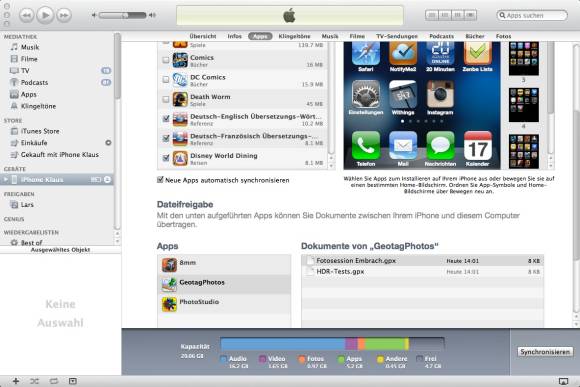The height and width of the screenshot is (387, 580).
Task: Select Einkäufe in the sidebar
Action: 34,143
